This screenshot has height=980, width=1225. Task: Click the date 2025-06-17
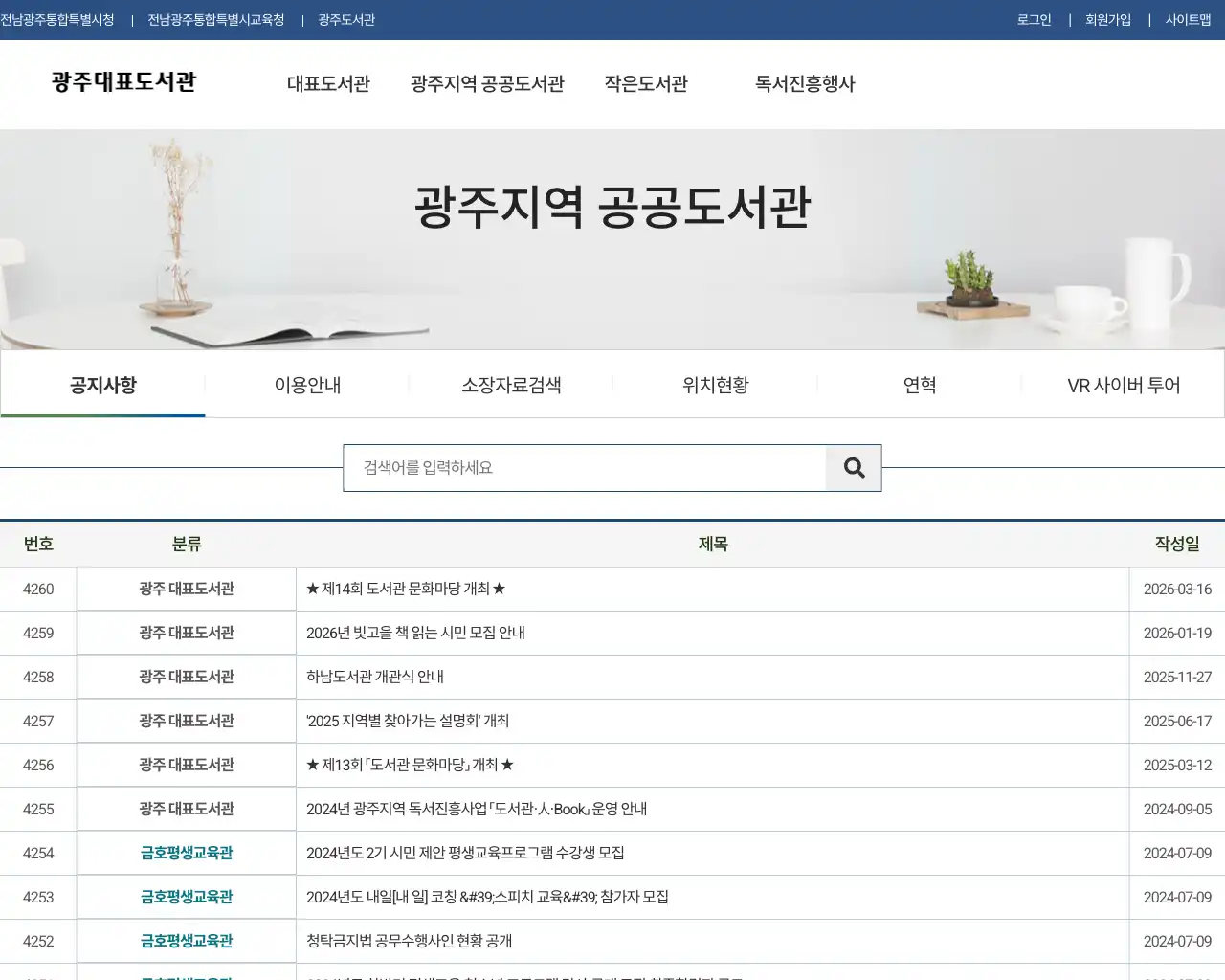click(x=1177, y=721)
